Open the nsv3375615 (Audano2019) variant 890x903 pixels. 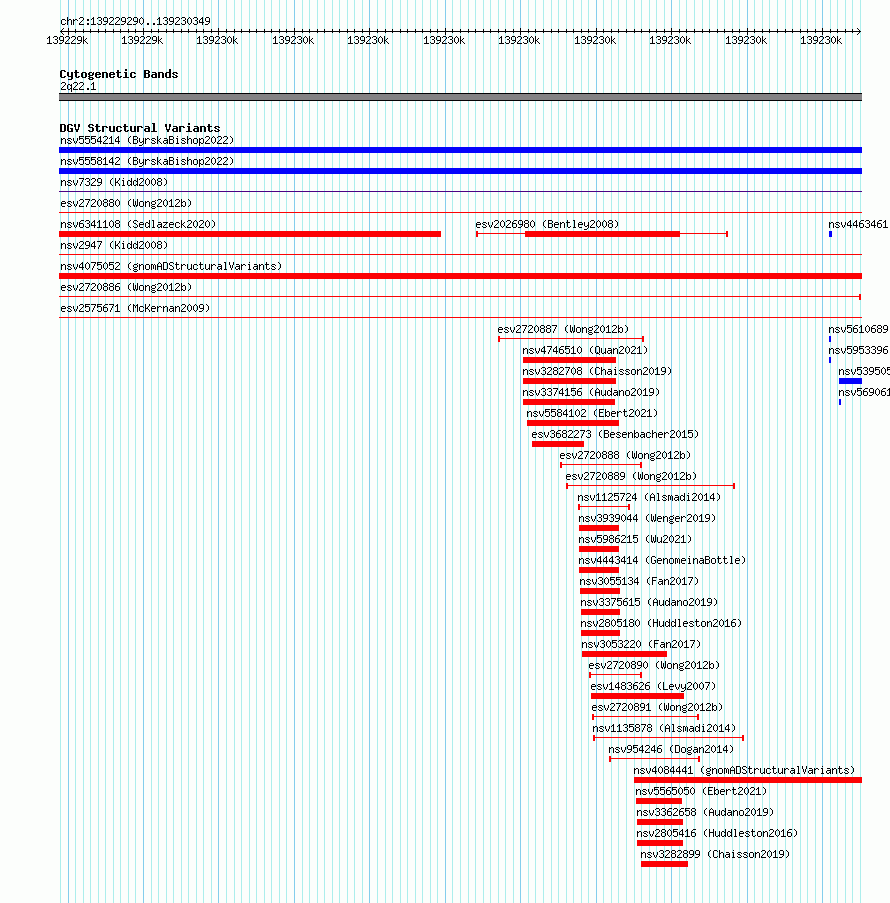649,602
